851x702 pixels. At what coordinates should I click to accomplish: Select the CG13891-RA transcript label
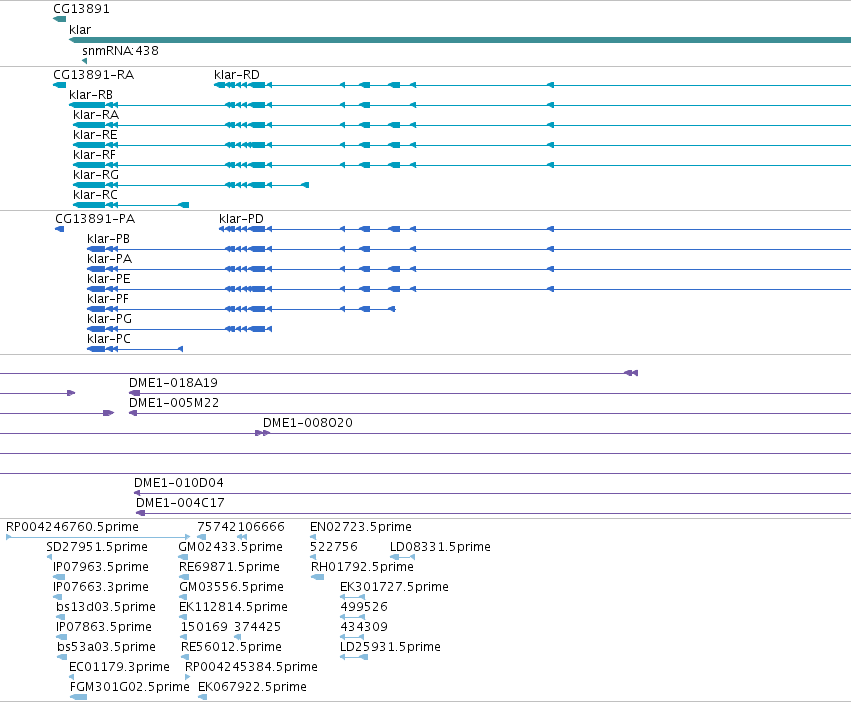pos(93,74)
